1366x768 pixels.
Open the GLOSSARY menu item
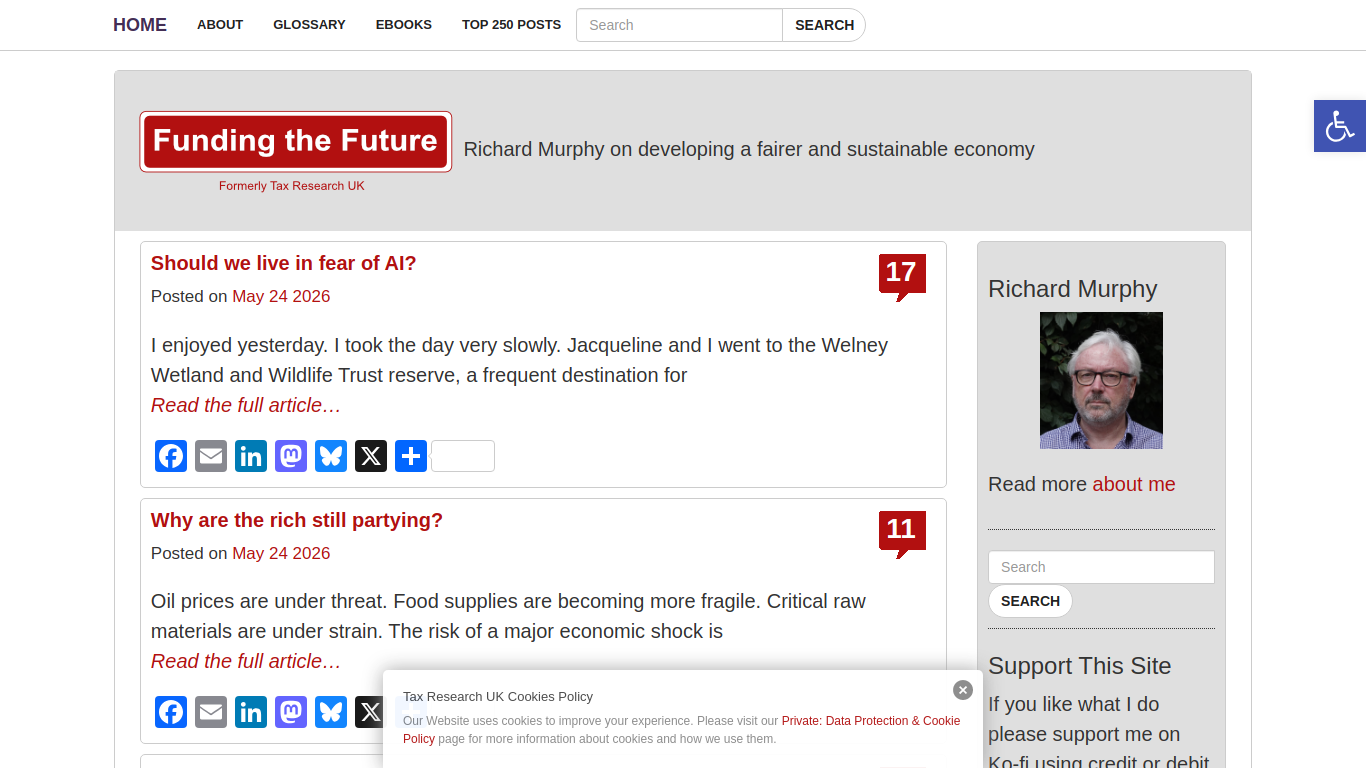[309, 25]
